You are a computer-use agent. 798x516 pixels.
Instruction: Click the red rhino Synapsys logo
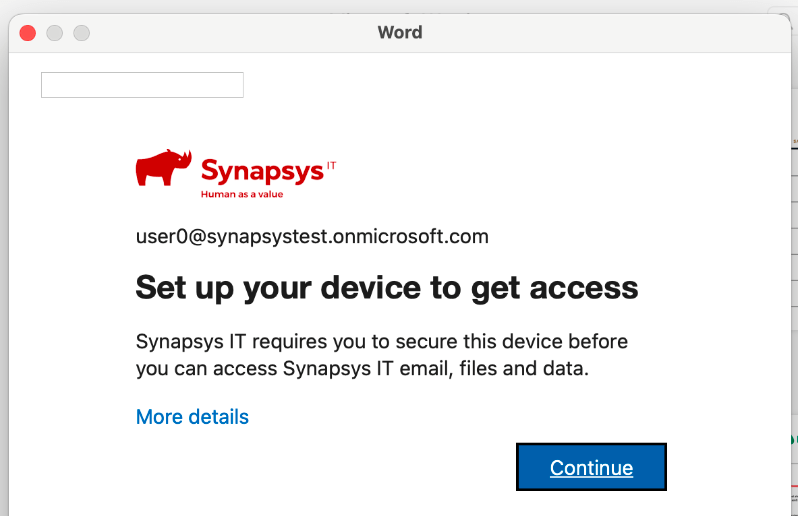point(163,168)
